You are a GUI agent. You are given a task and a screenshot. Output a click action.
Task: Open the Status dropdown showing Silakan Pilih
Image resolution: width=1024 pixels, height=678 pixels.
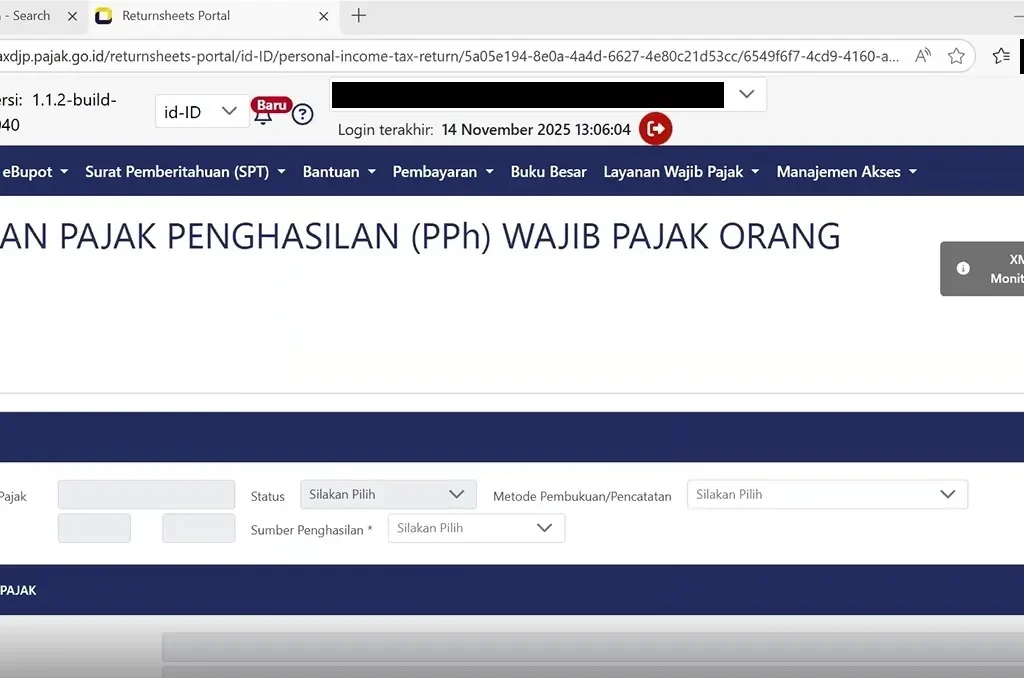387,493
